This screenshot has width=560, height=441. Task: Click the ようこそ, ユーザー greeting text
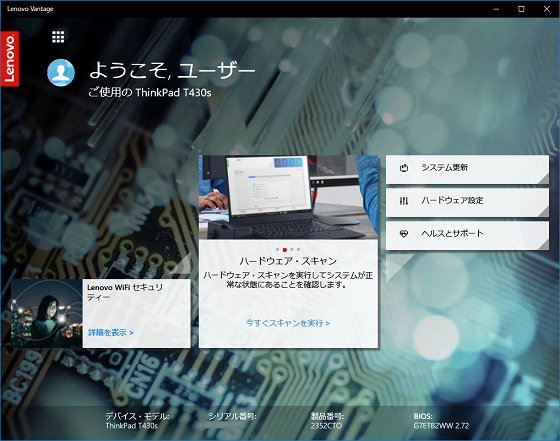(x=172, y=70)
